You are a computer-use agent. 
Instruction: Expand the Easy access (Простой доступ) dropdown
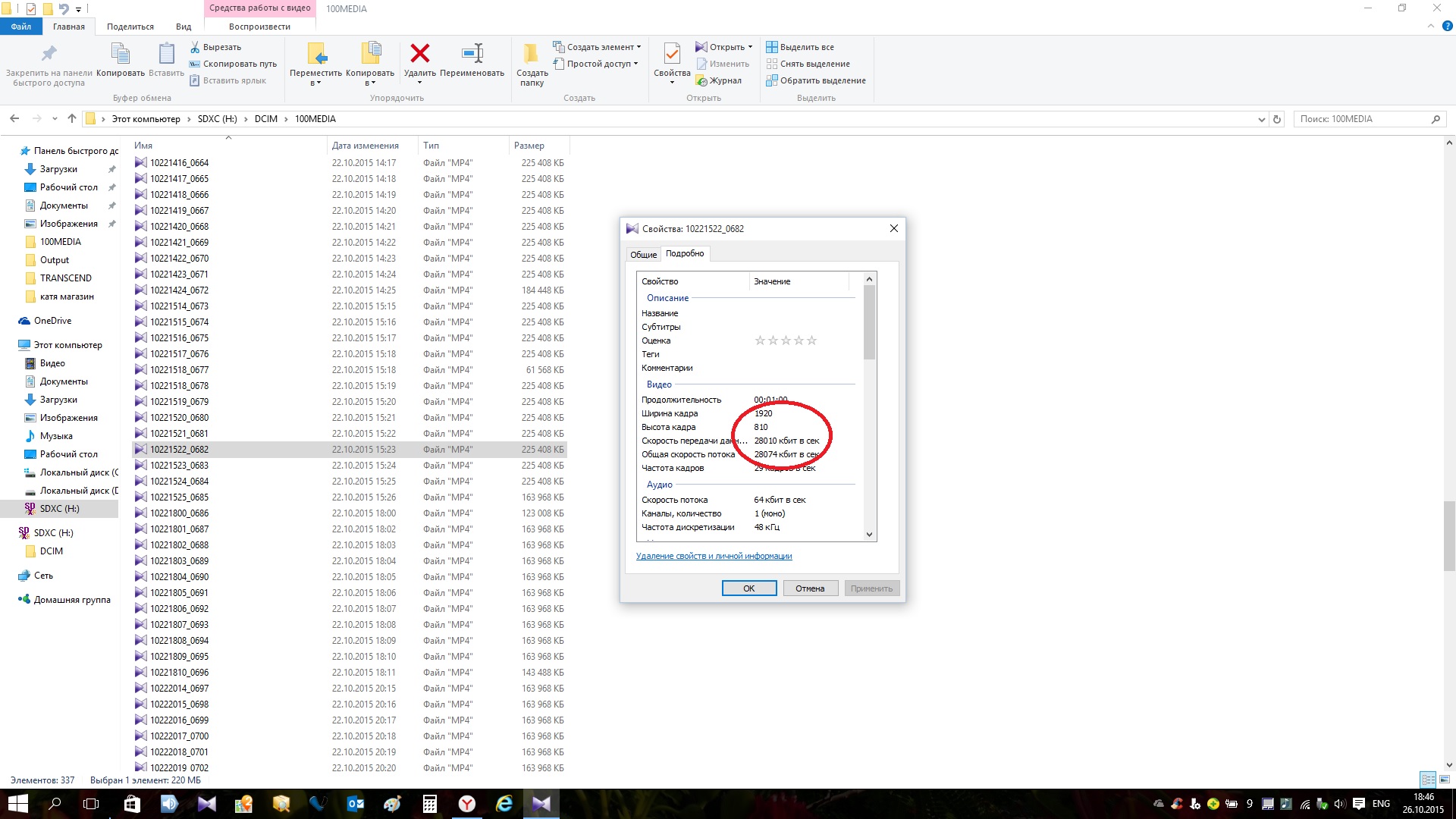pyautogui.click(x=635, y=64)
